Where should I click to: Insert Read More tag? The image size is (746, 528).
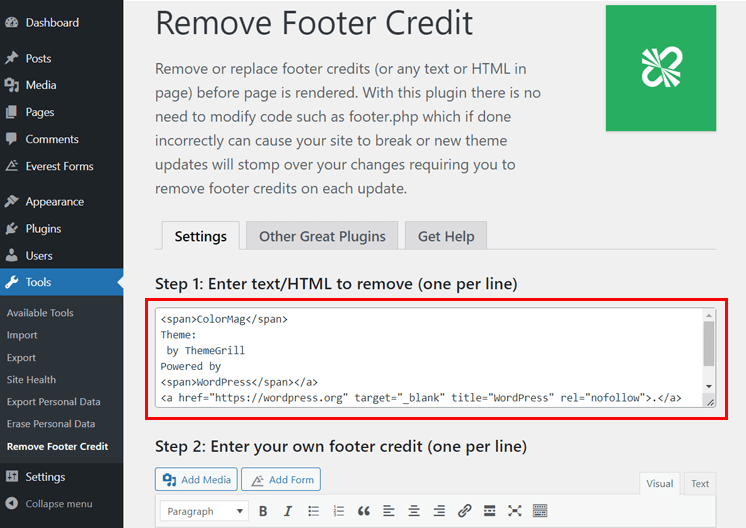490,511
